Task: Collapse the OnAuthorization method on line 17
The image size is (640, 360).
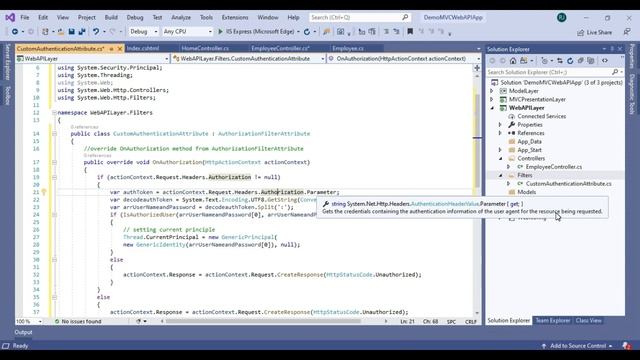Action: [54, 162]
